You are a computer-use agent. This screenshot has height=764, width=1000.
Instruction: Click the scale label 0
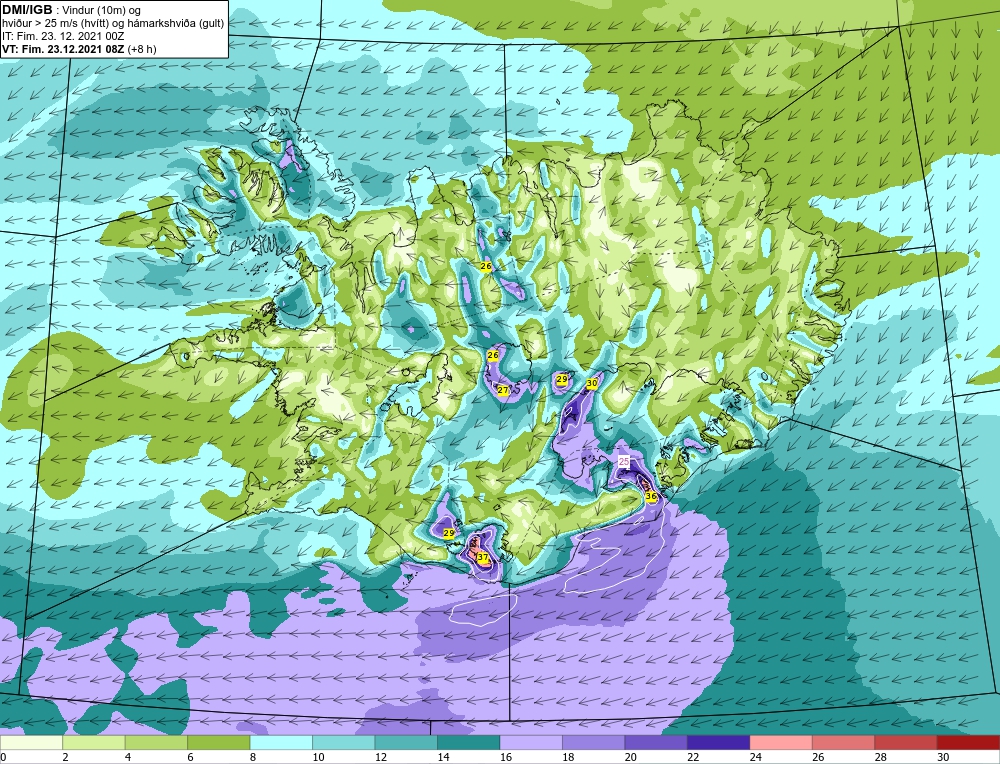click(3, 757)
